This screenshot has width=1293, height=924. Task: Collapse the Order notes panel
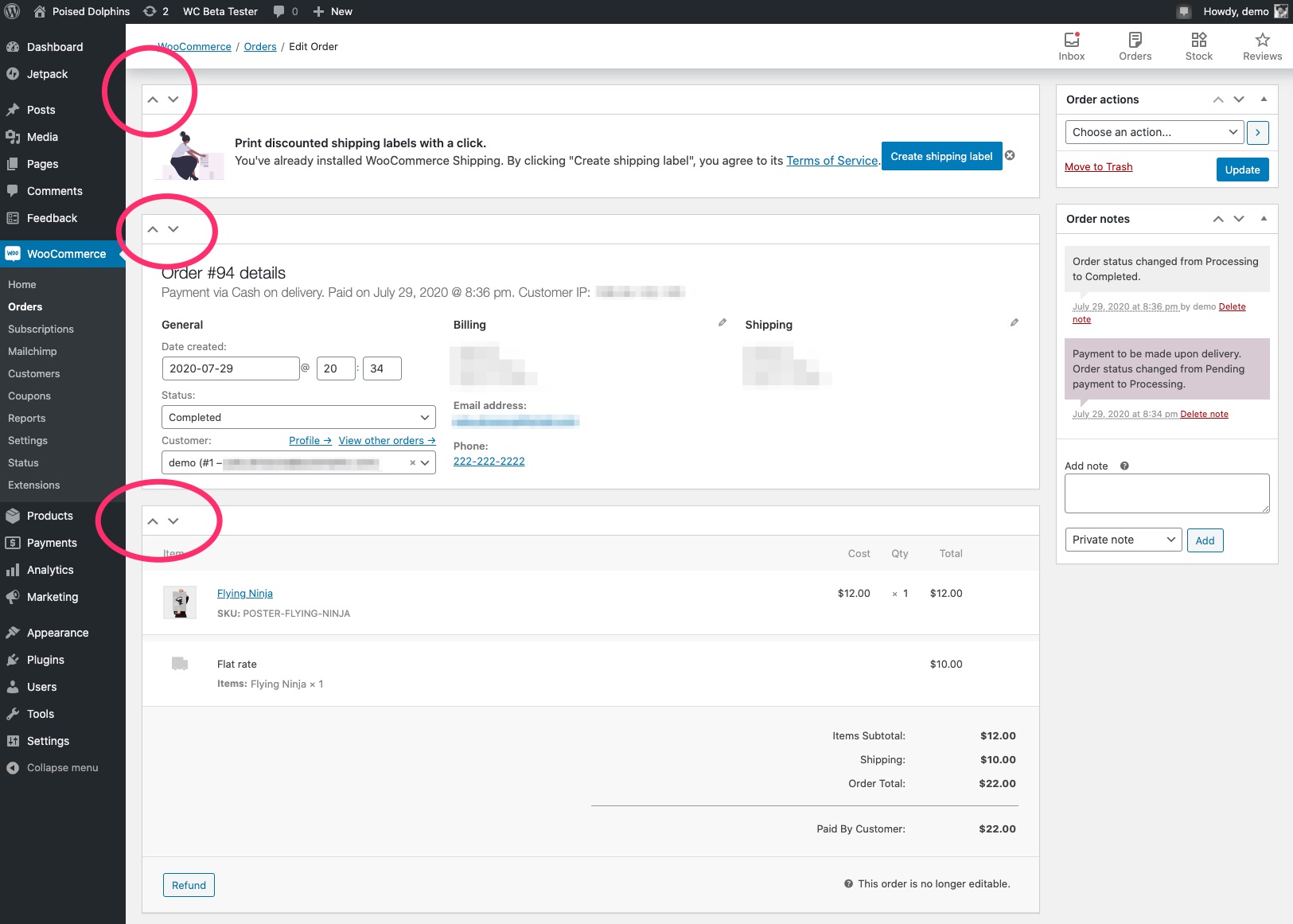(1264, 218)
